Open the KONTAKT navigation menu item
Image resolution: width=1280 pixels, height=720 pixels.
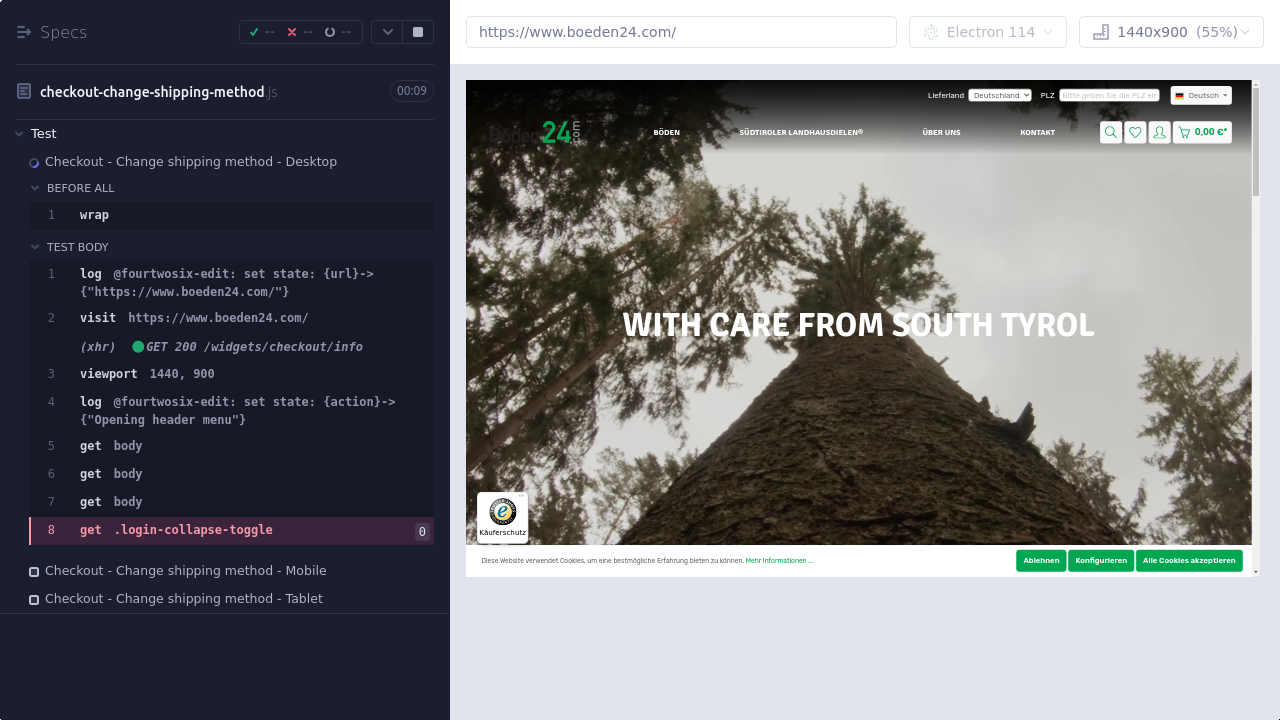1037,132
